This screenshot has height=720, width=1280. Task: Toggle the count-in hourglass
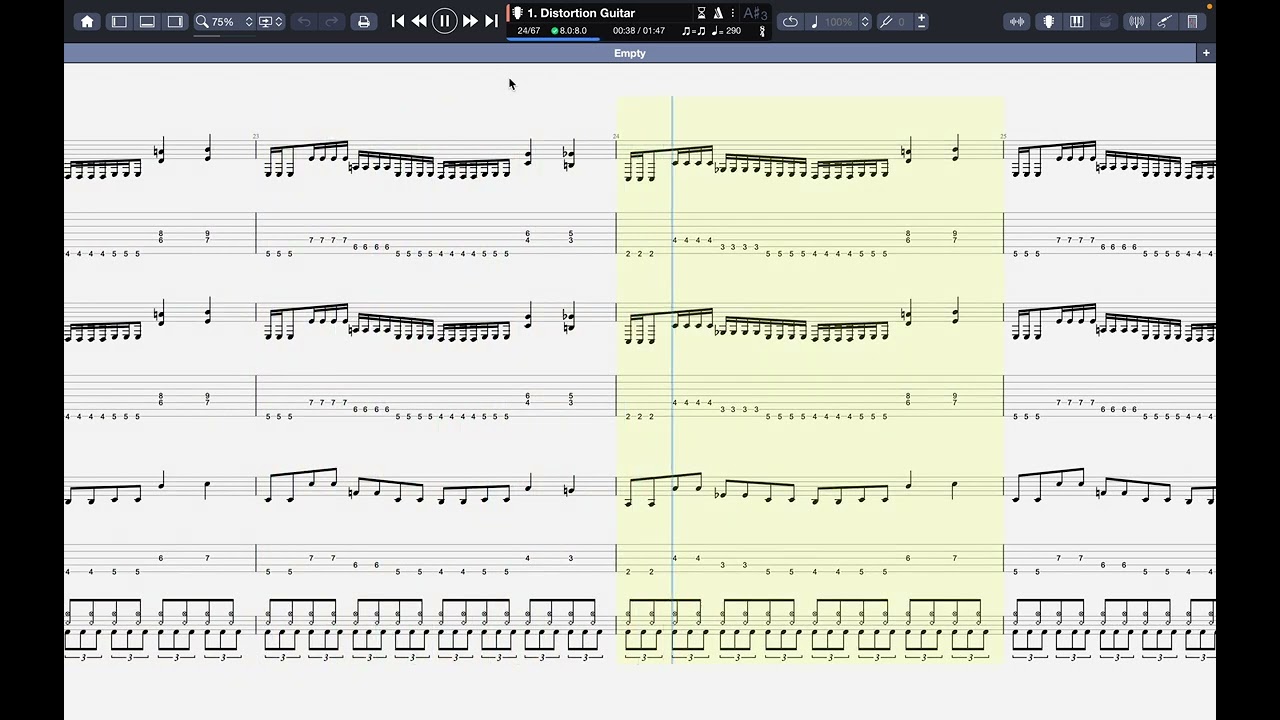(701, 13)
